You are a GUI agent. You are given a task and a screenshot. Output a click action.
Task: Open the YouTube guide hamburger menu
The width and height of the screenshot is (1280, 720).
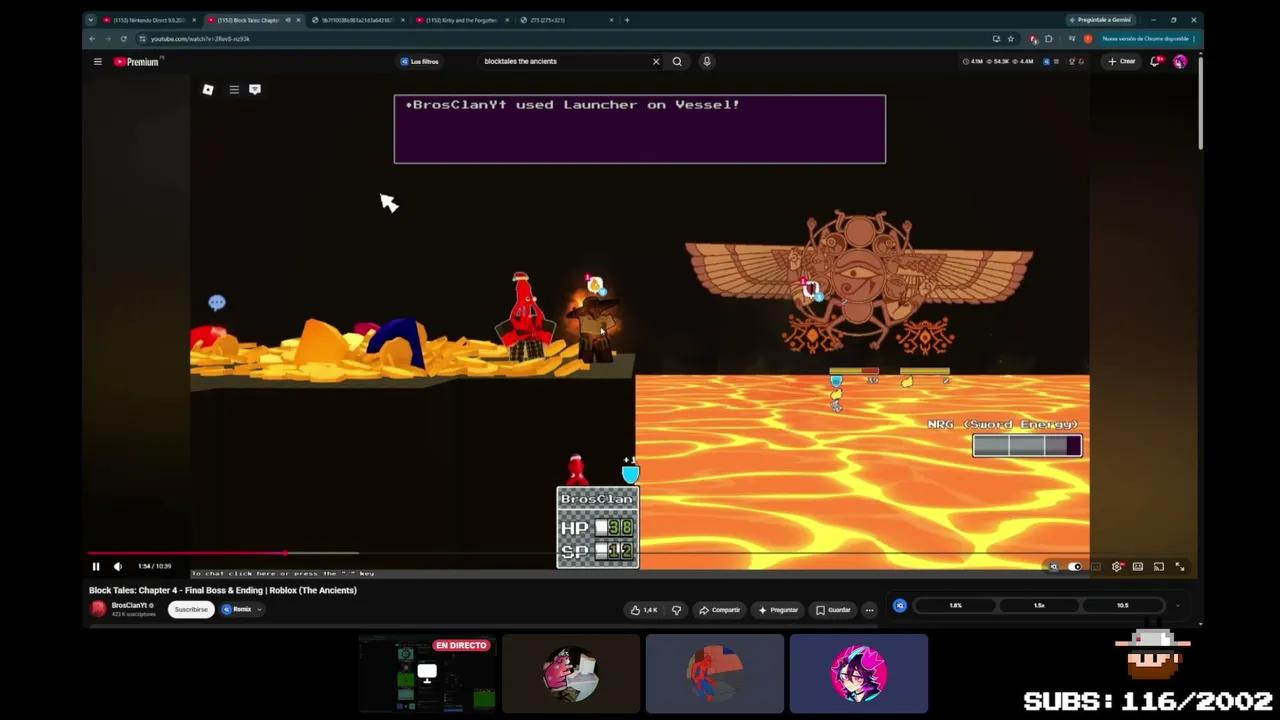[x=97, y=62]
